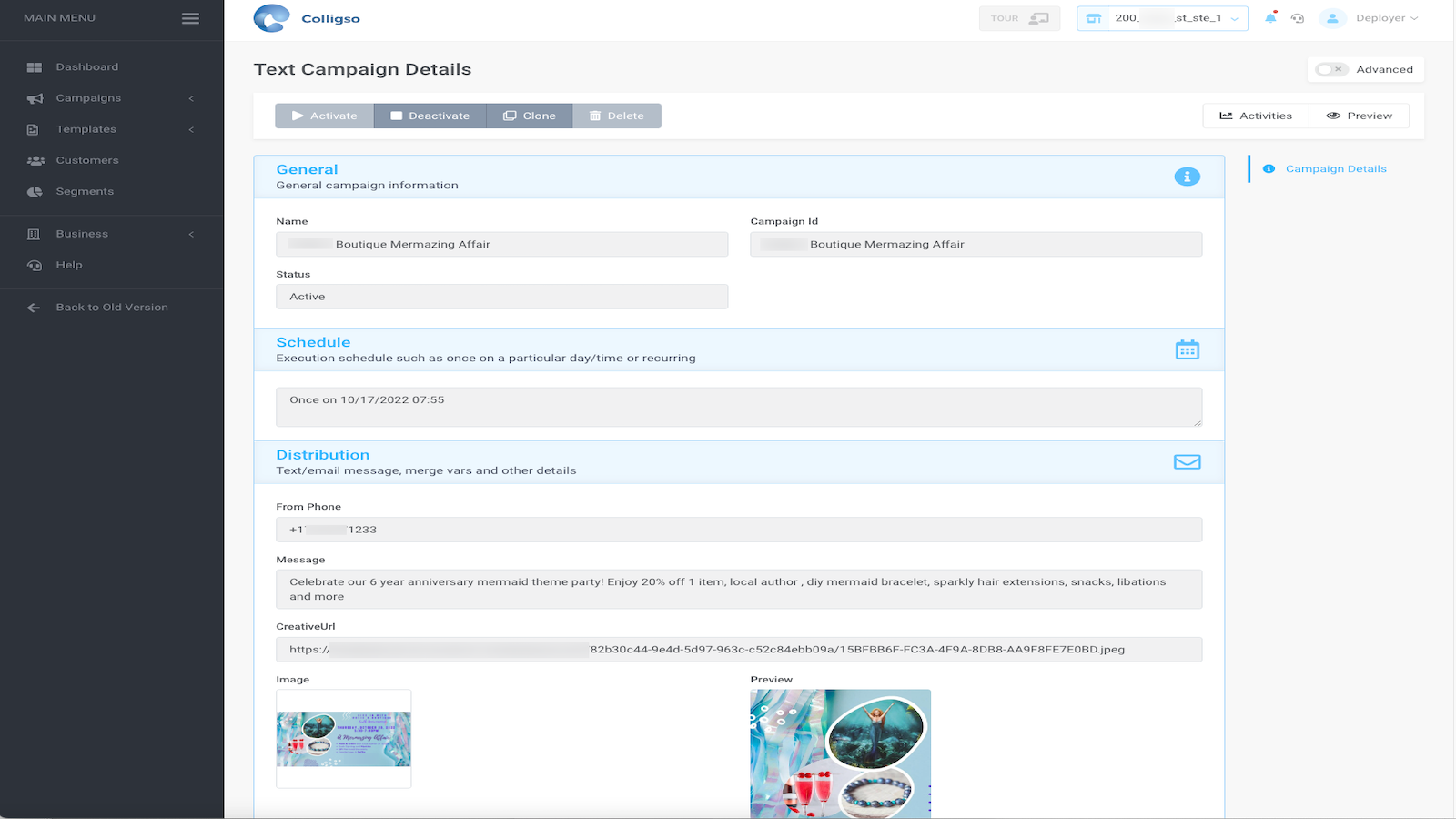Deactivate the campaign
Image resolution: width=1456 pixels, height=819 pixels.
[x=430, y=116]
